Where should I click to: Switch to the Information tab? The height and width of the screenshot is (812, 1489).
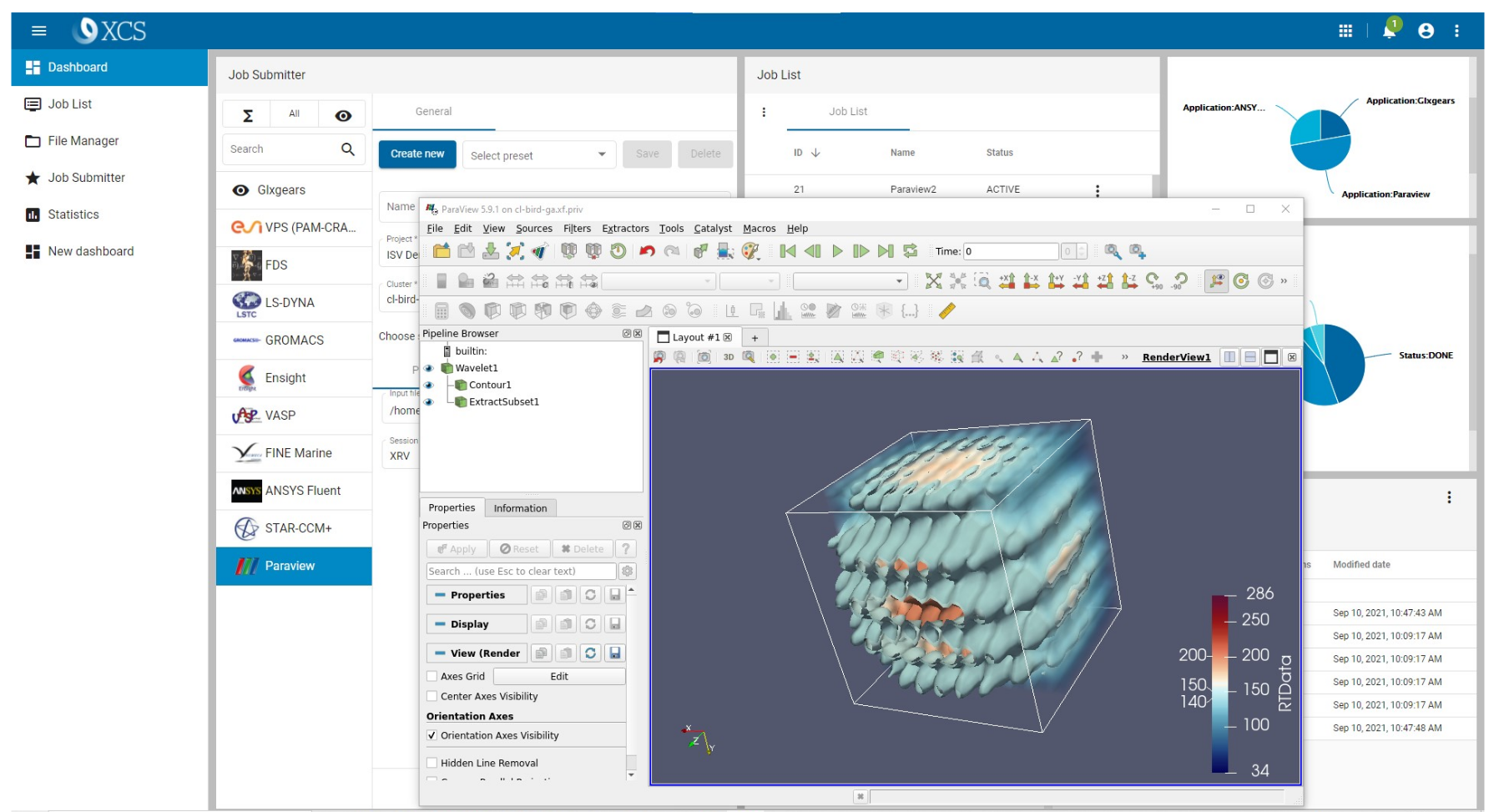[520, 508]
